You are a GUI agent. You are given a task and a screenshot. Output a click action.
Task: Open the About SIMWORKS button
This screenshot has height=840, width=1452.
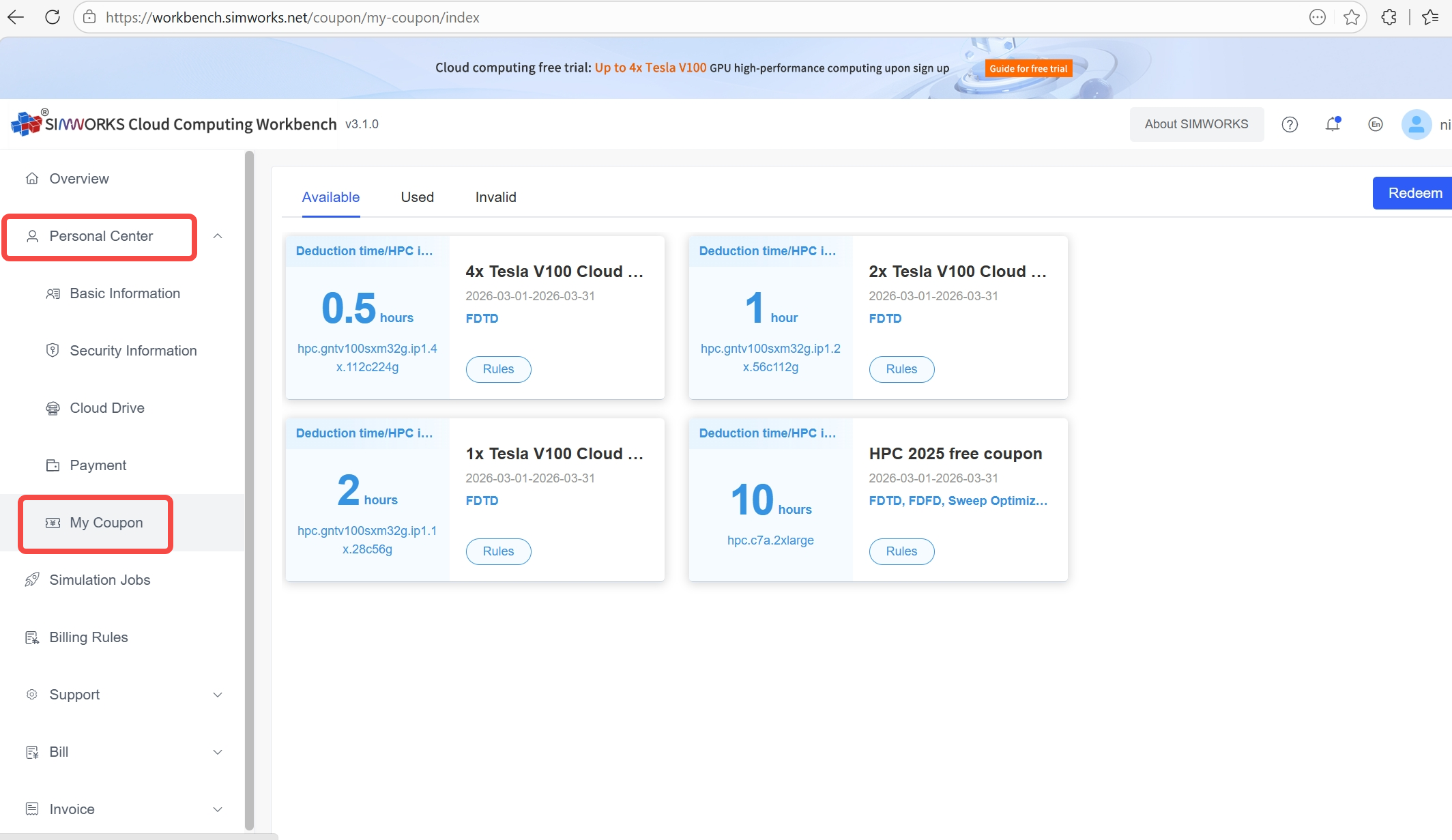pyautogui.click(x=1197, y=124)
